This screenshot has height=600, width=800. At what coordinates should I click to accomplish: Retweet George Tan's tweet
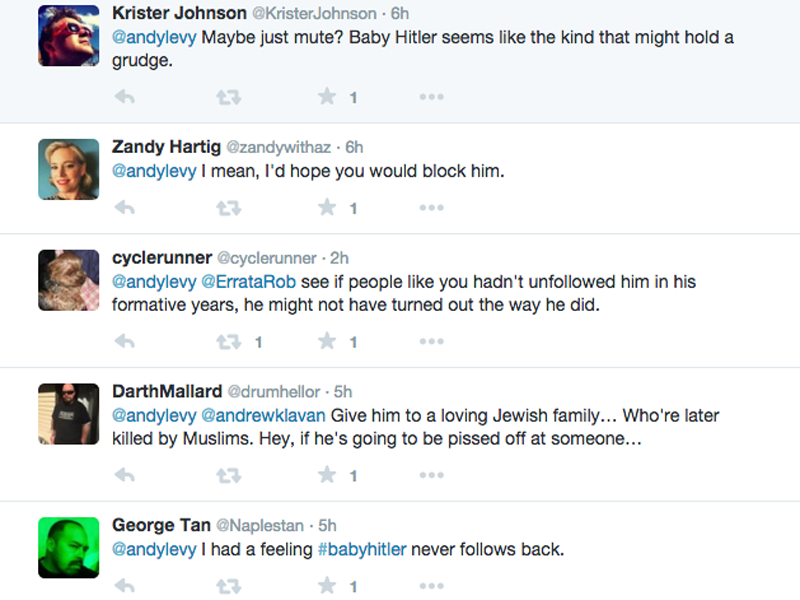229,585
